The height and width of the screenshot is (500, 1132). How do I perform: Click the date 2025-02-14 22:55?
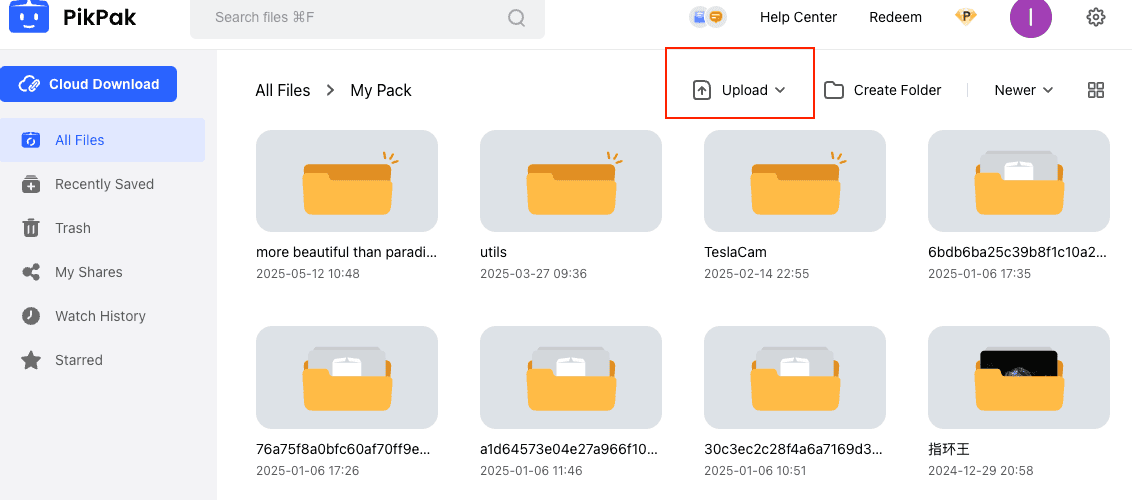pyautogui.click(x=757, y=274)
